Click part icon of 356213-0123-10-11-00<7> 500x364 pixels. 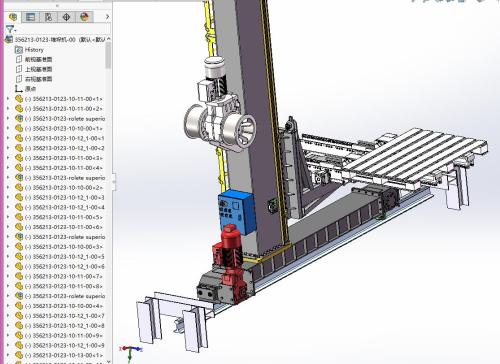[19, 276]
